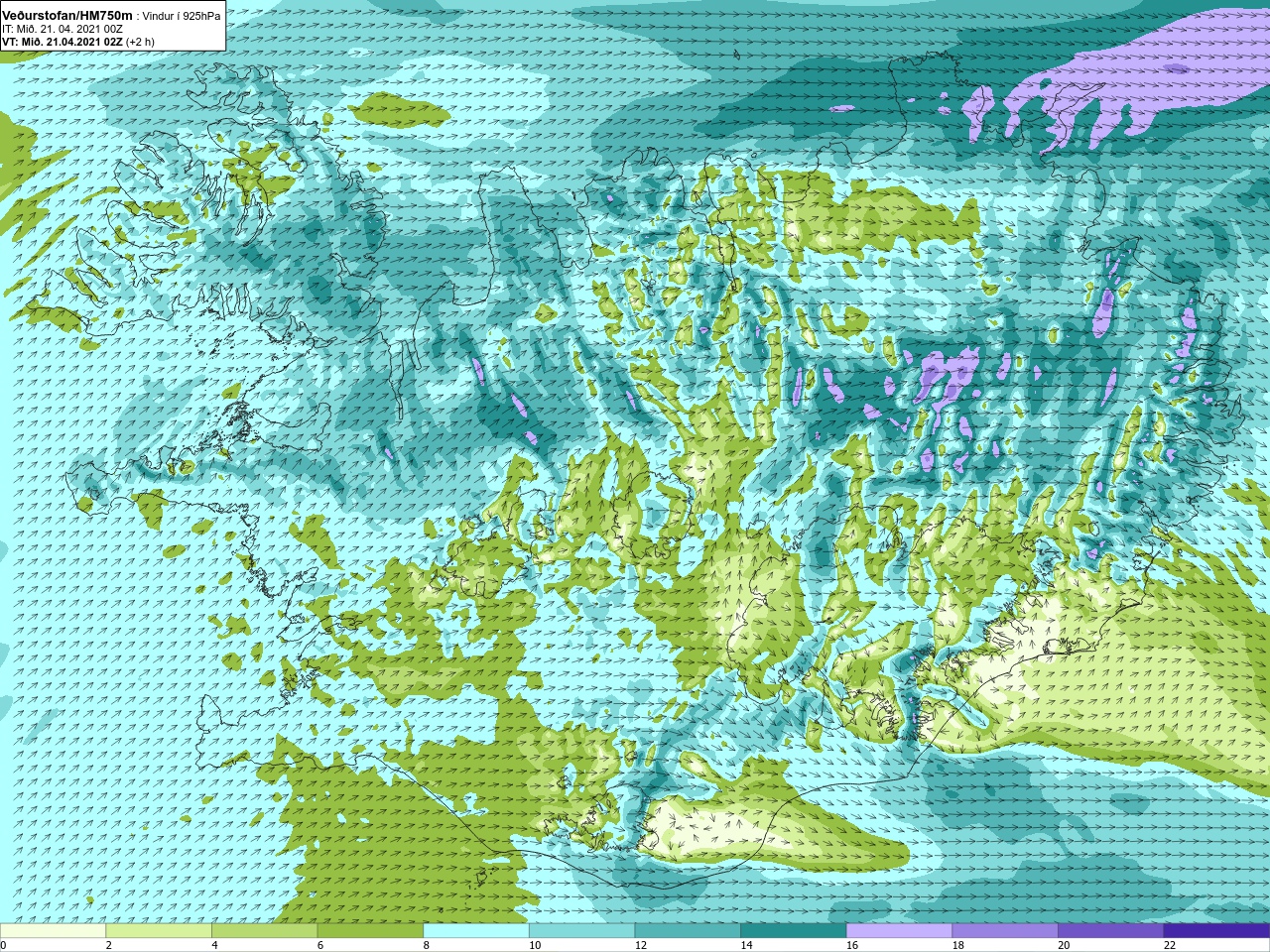The image size is (1270, 952).
Task: Select the 2–4 light green legend swatch
Action: 159,930
